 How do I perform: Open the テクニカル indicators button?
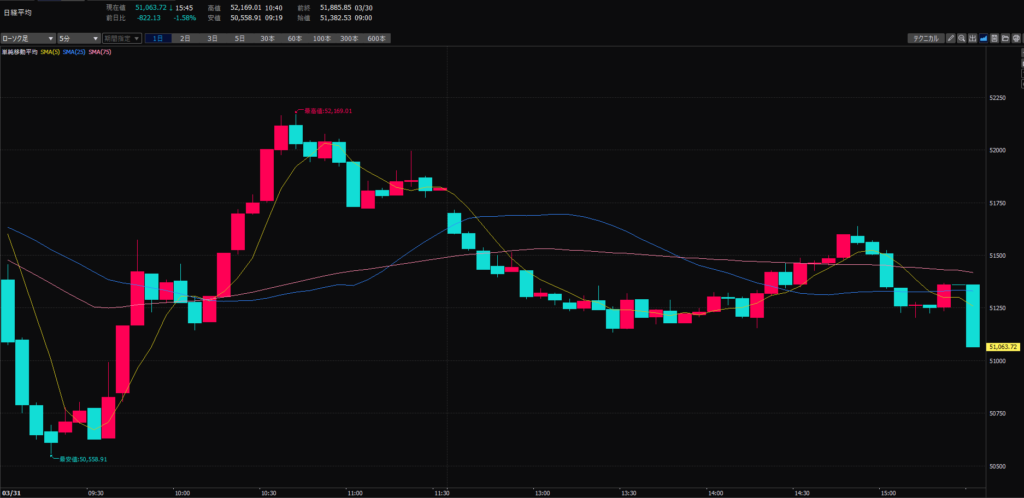click(924, 38)
